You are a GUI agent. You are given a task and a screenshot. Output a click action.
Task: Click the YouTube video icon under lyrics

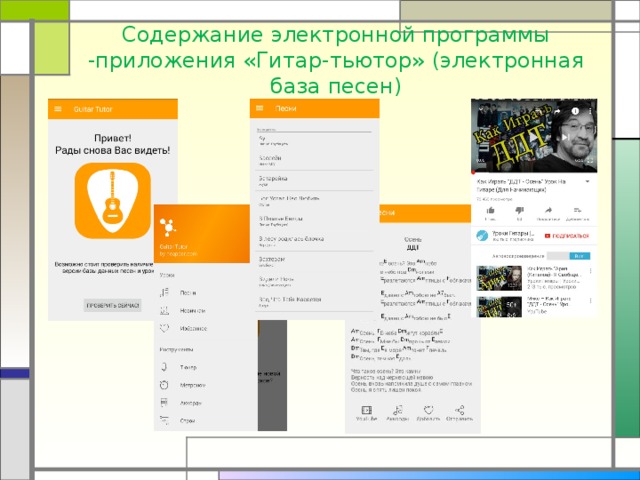coord(366,410)
